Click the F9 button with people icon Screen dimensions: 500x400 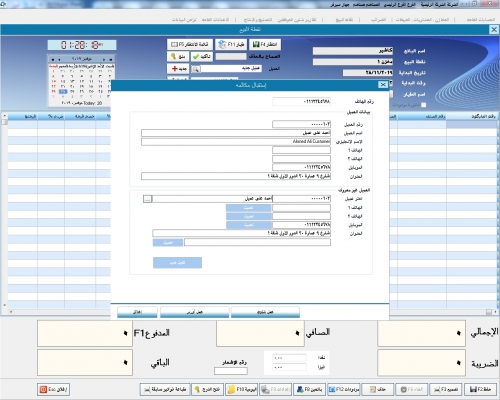pos(309,389)
